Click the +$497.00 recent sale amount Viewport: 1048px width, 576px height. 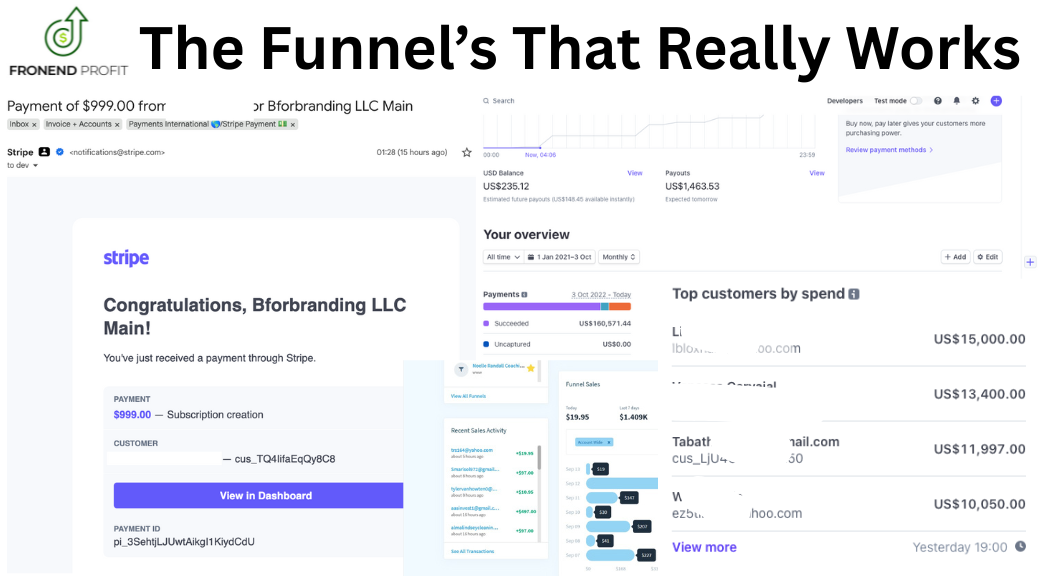[525, 511]
